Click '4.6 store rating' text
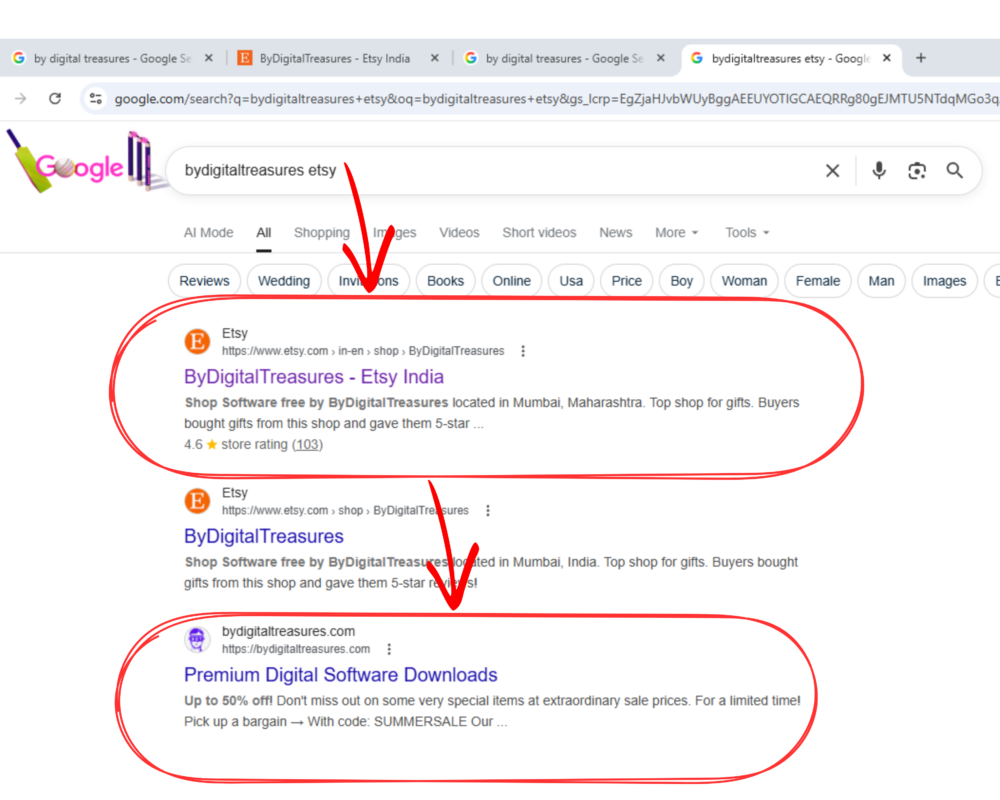 pos(236,445)
